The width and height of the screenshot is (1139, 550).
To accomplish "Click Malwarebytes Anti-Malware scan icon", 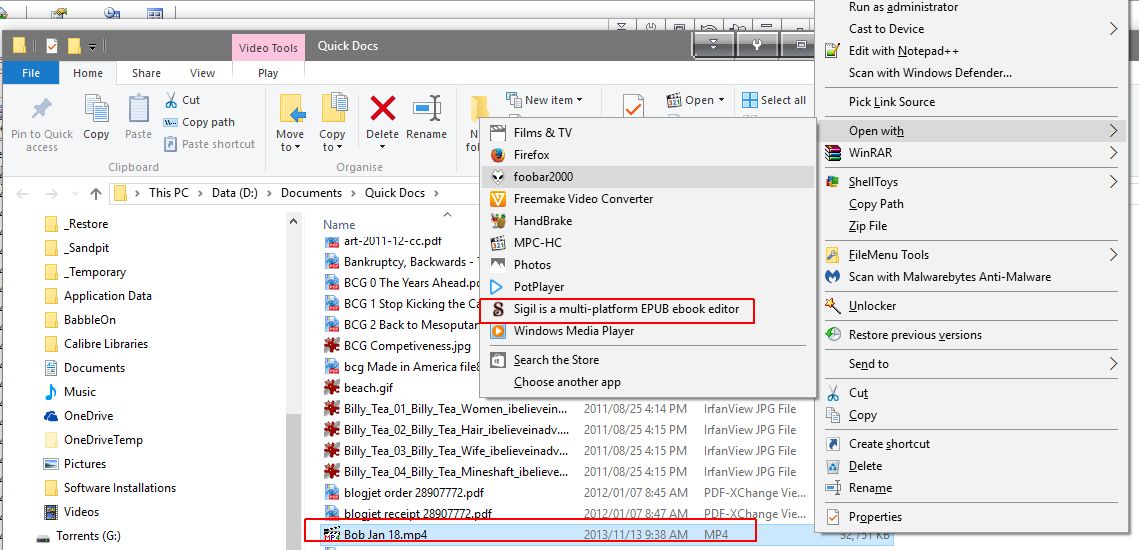I will [x=833, y=277].
